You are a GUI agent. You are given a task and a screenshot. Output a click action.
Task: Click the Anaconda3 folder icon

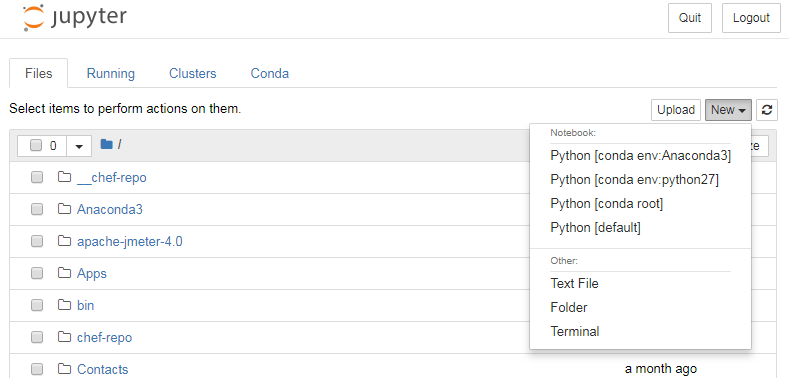(64, 209)
